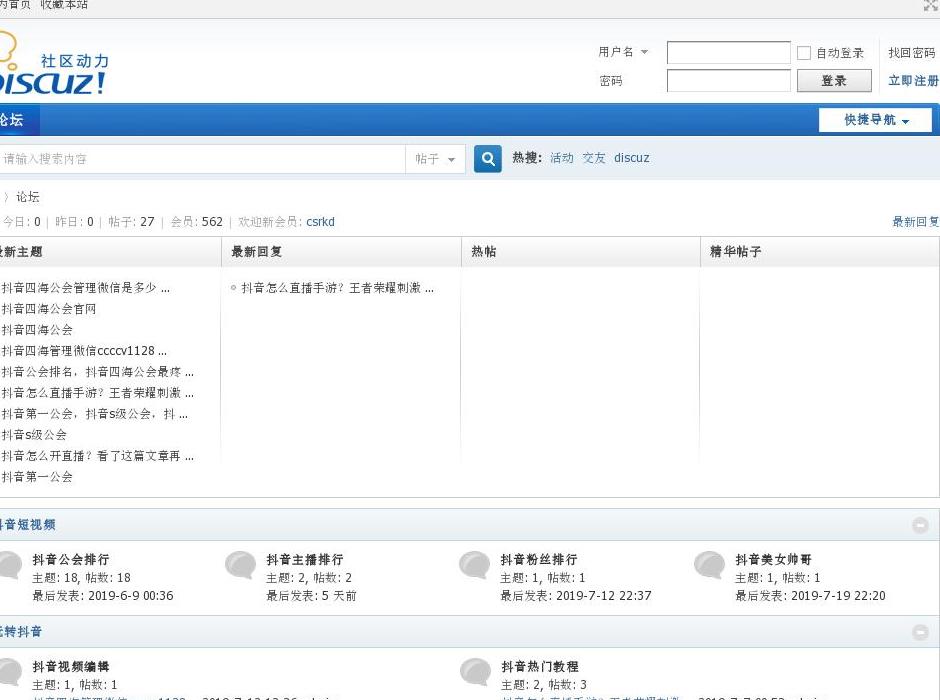Image resolution: width=940 pixels, height=700 pixels.
Task: Focus the username input field
Action: (x=728, y=53)
